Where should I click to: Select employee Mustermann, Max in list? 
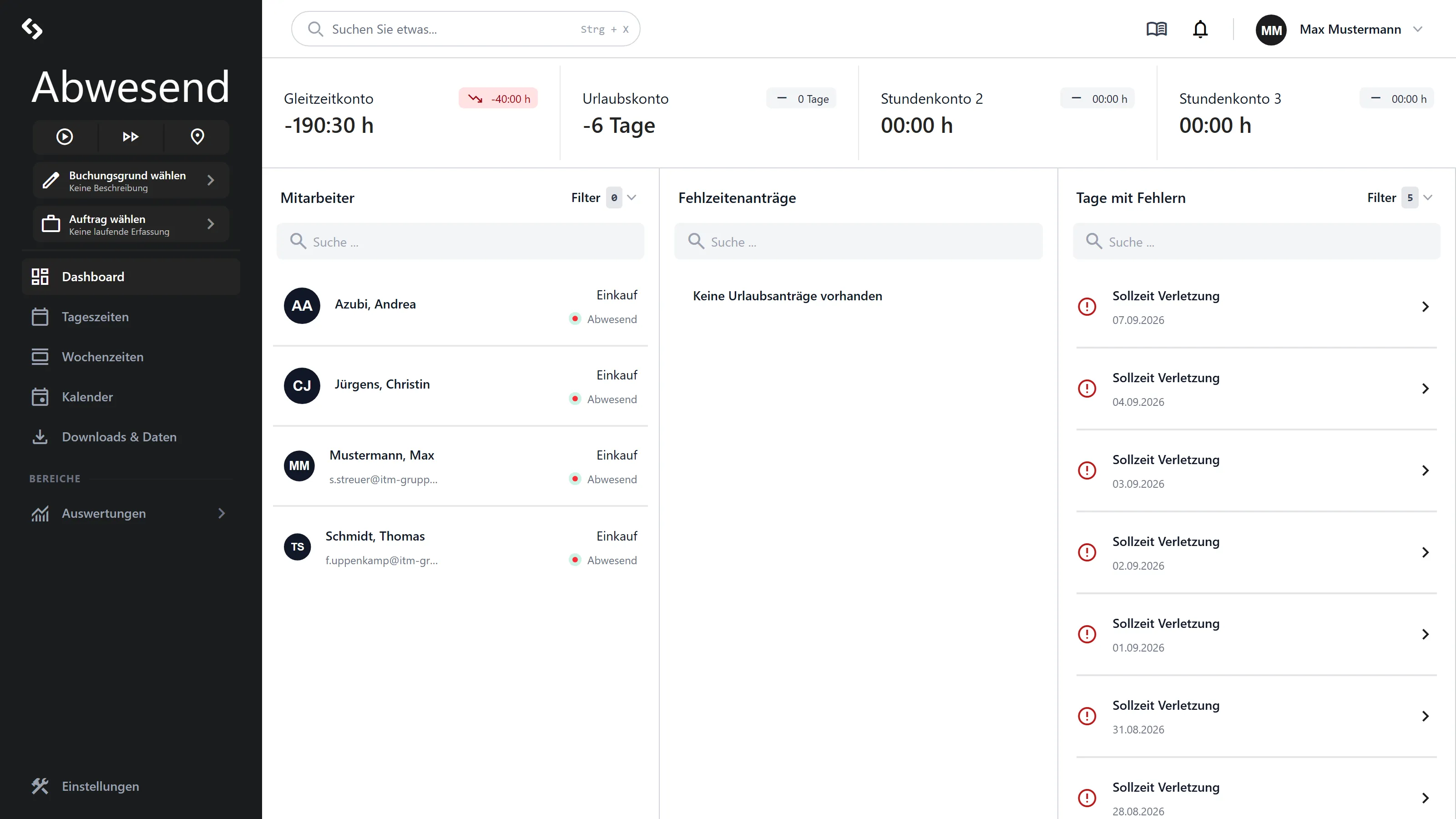(460, 466)
